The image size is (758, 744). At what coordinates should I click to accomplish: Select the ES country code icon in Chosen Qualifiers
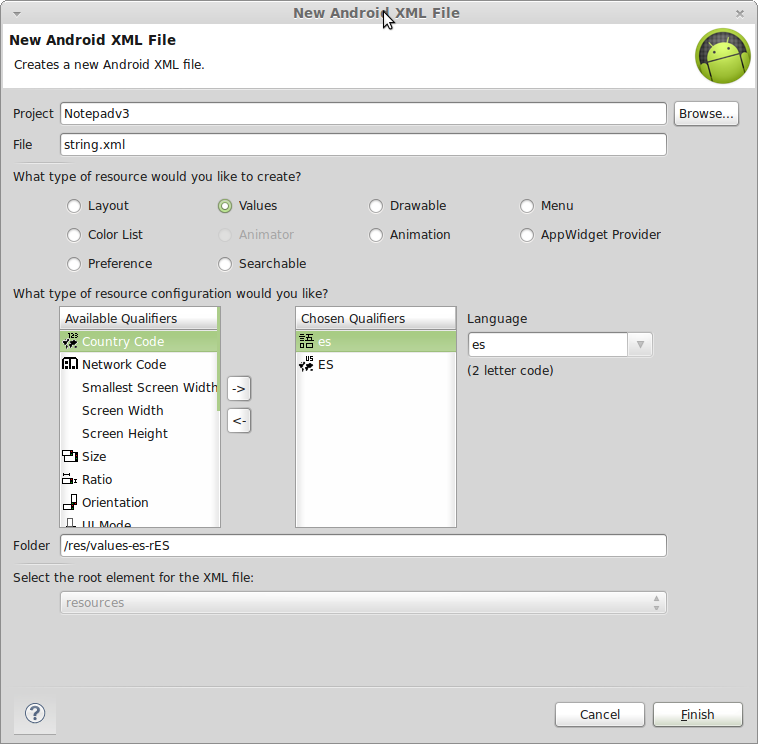click(306, 364)
